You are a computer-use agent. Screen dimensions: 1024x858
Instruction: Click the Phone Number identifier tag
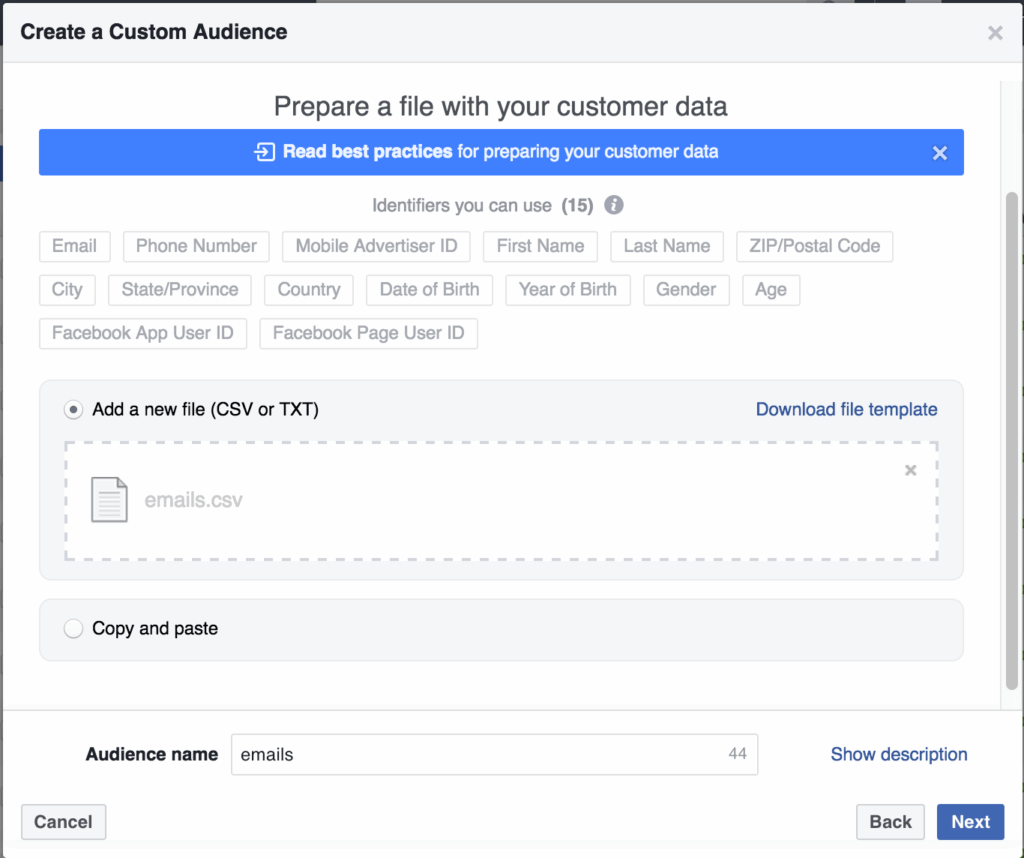point(196,246)
